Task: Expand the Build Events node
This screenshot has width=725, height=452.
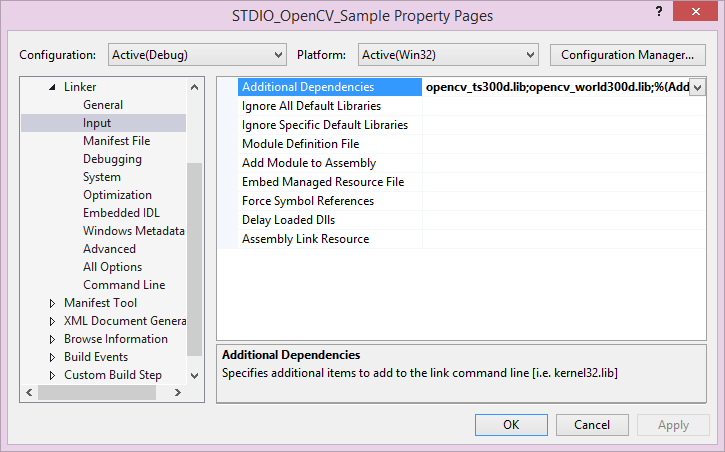Action: 52,357
